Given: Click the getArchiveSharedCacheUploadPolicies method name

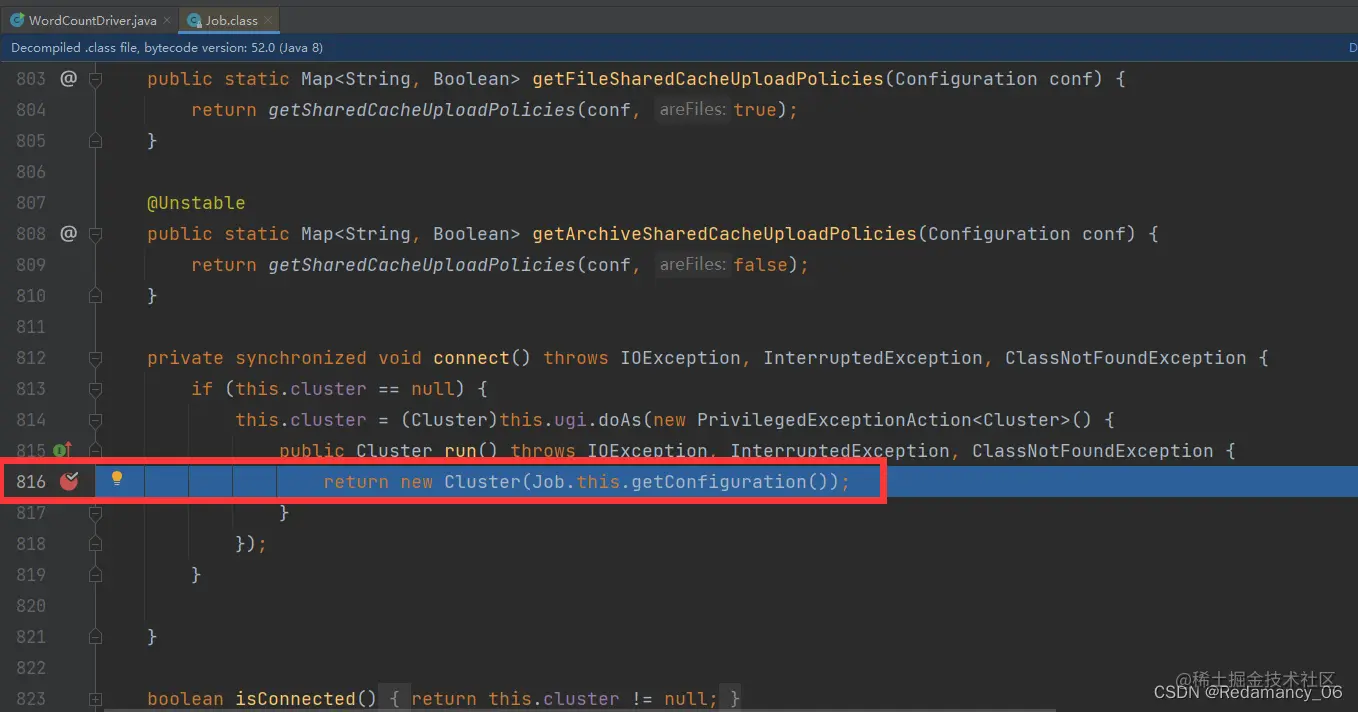Looking at the screenshot, I should click(x=724, y=234).
